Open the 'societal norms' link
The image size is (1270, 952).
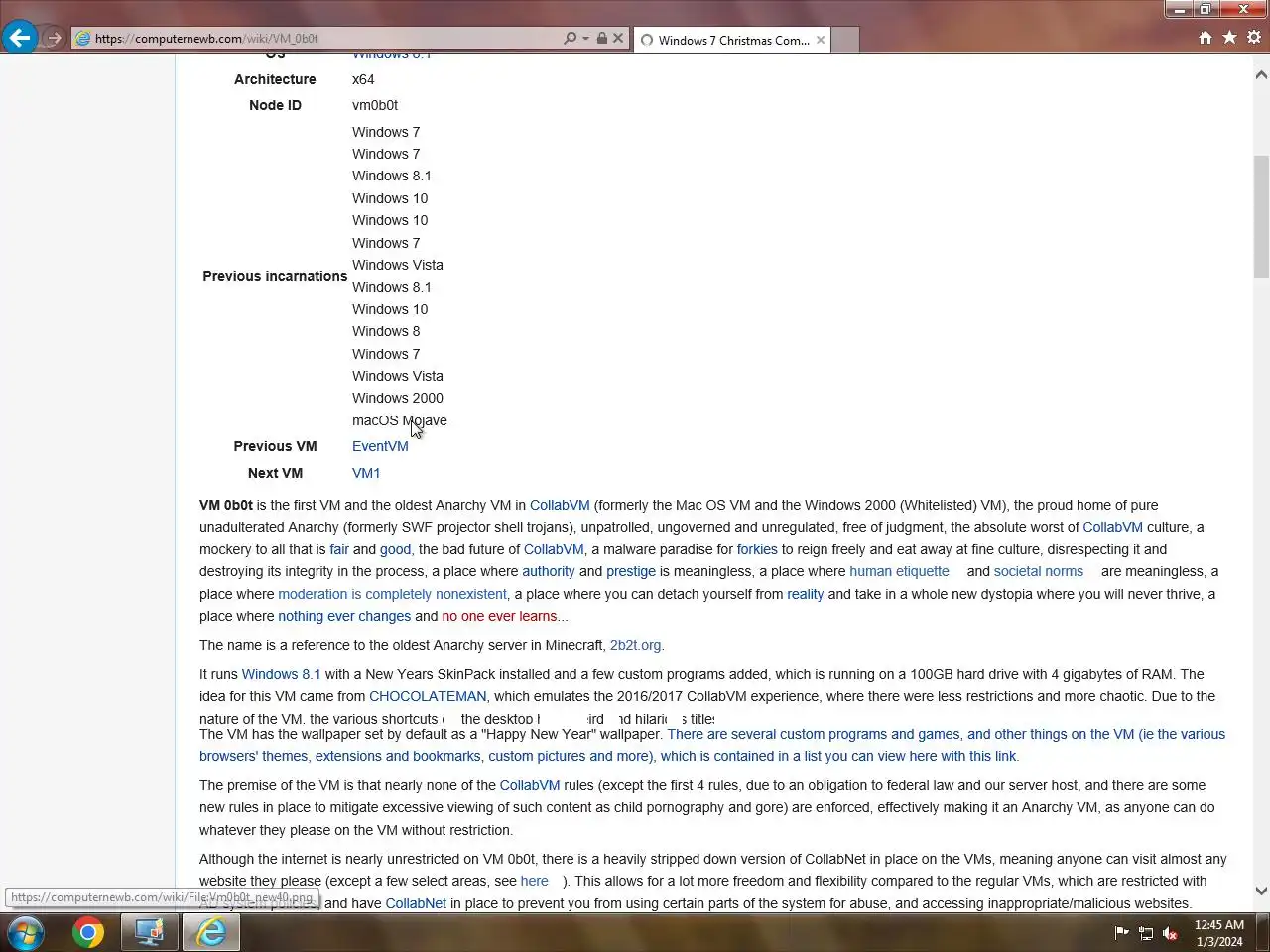click(x=1039, y=571)
